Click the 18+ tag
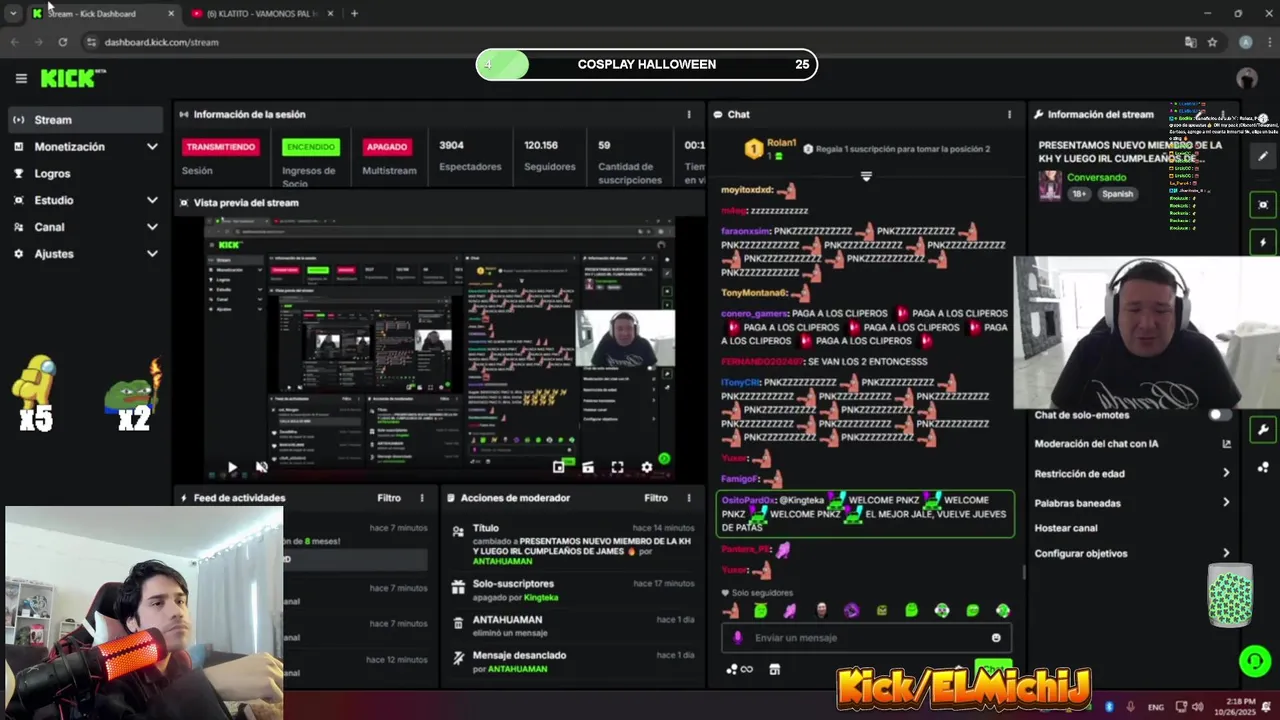This screenshot has height=720, width=1280. point(1080,194)
